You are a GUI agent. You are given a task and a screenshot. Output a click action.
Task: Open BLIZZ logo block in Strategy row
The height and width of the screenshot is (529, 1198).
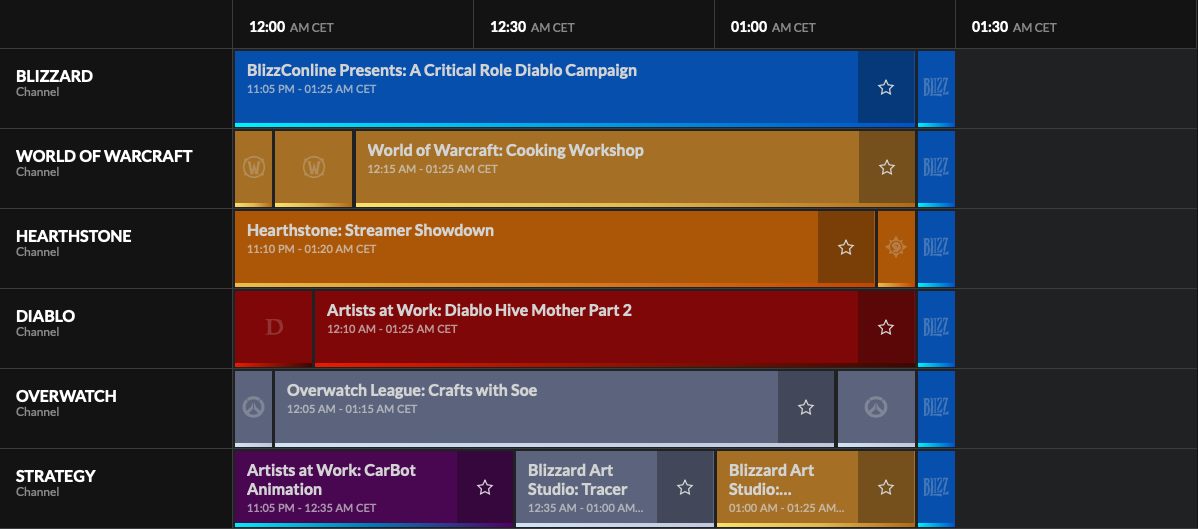pos(936,487)
